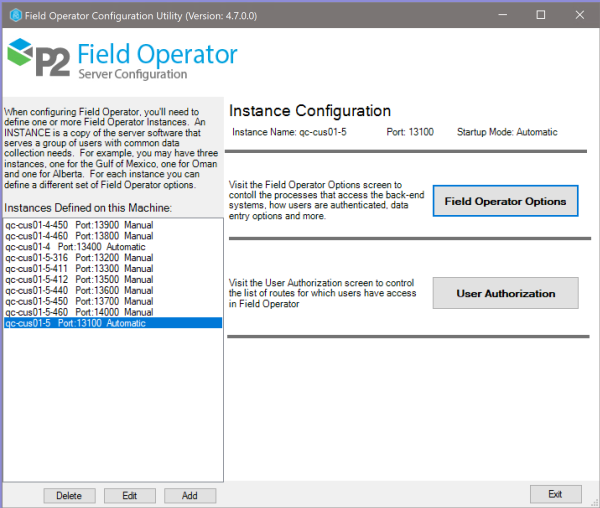Select instance qc-cus01-5-412 port 13500
Image resolution: width=600 pixels, height=508 pixels.
pos(79,279)
